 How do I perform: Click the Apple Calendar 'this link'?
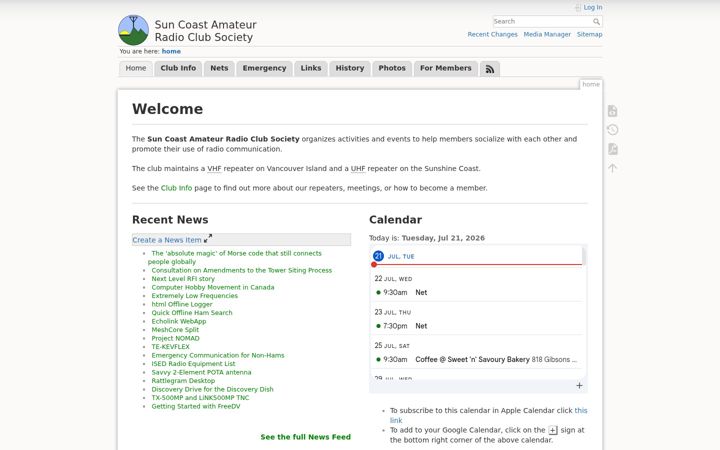(580, 411)
